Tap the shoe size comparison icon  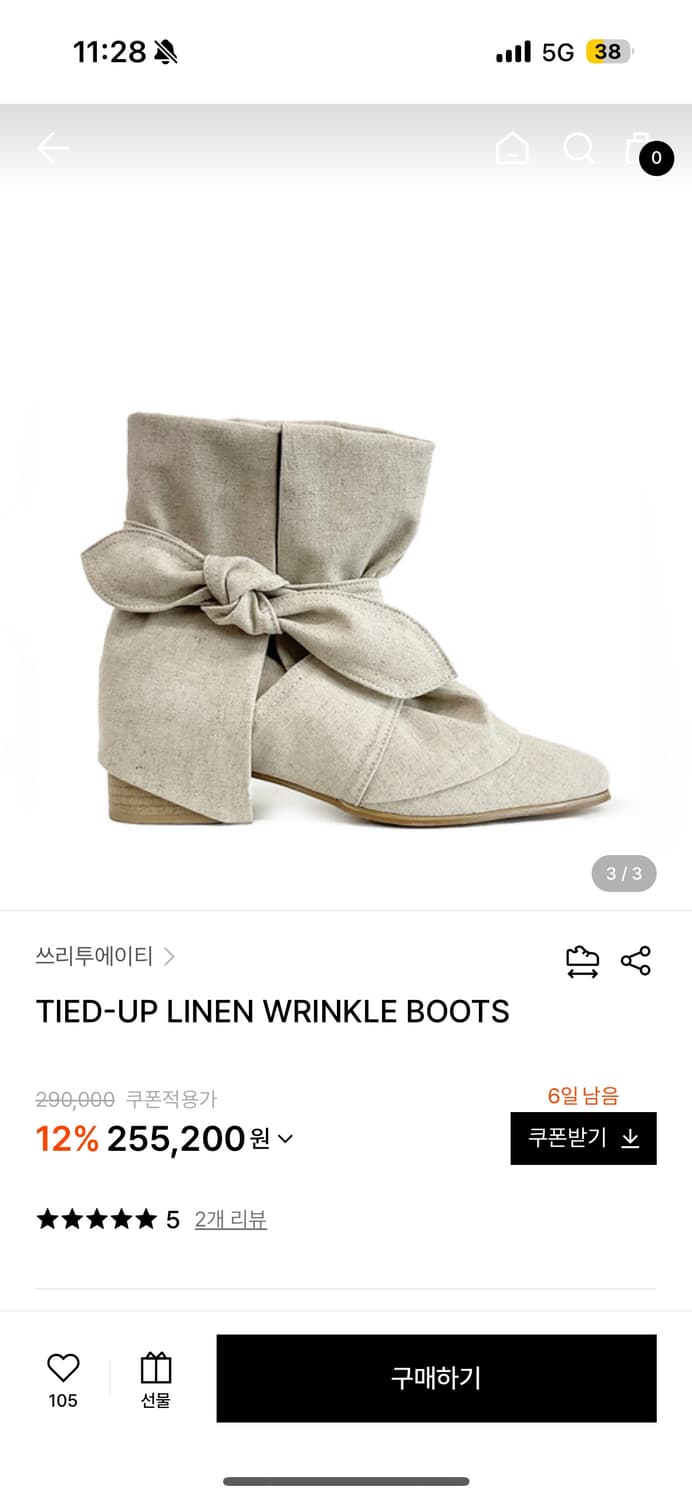(x=582, y=961)
